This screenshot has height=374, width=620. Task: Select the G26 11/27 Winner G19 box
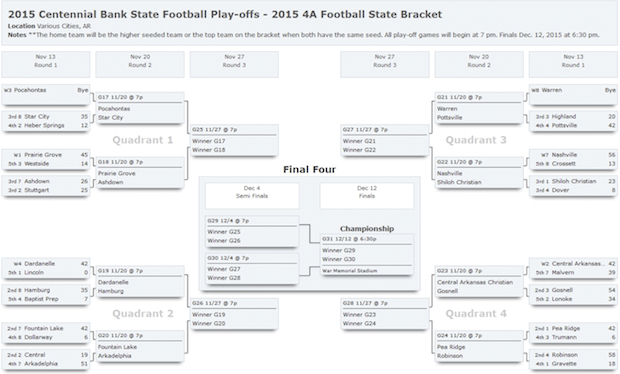[x=234, y=314]
